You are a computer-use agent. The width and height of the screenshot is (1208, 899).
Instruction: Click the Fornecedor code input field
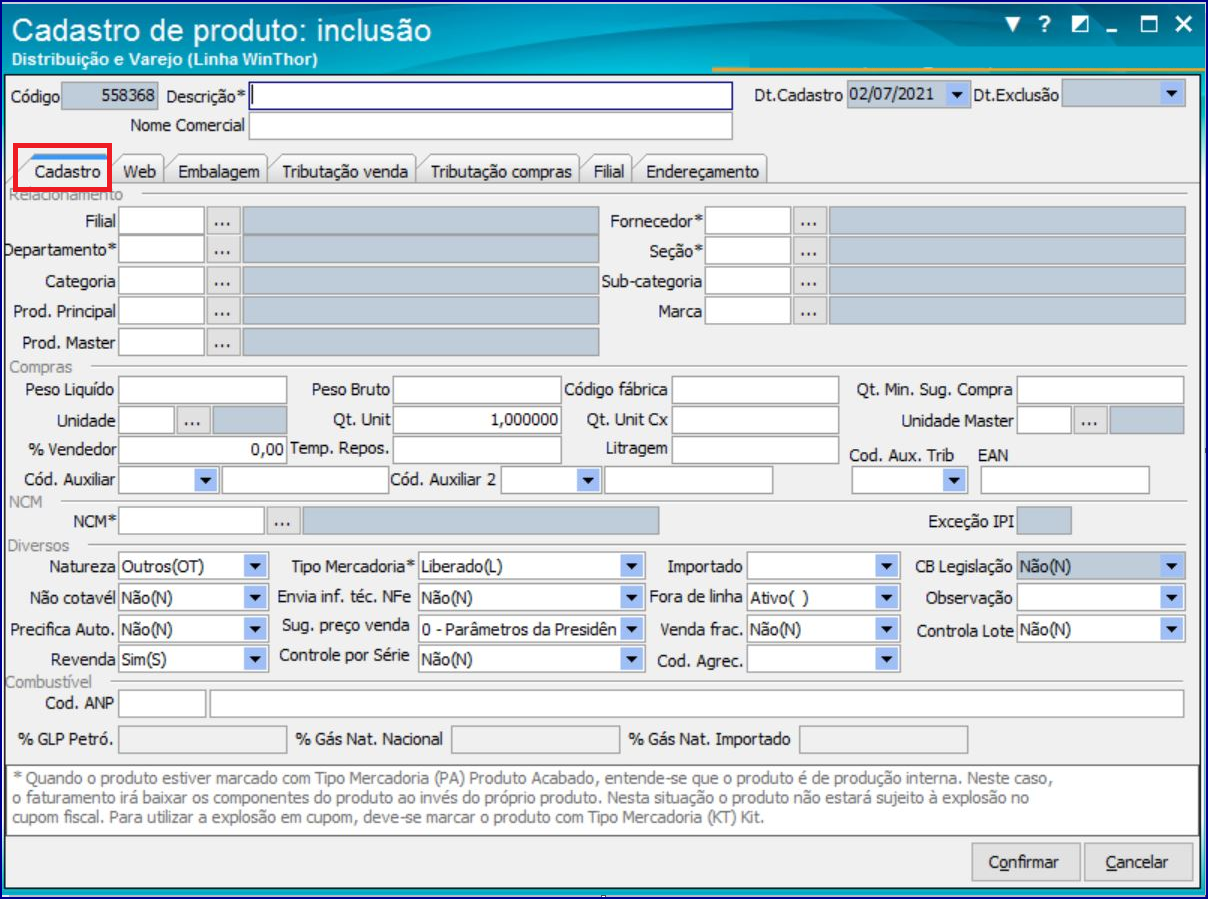[748, 221]
